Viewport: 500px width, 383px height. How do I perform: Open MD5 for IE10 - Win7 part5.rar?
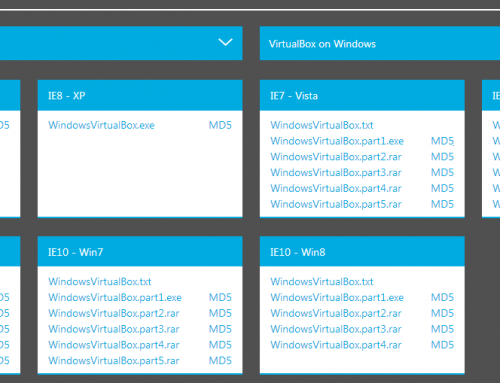pos(220,361)
